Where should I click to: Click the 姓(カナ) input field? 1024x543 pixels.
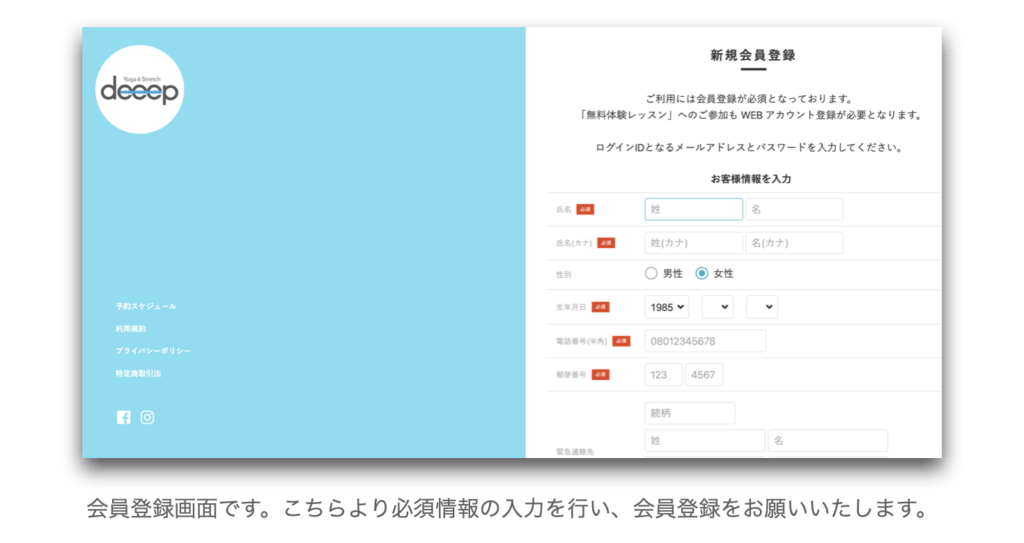tap(693, 243)
